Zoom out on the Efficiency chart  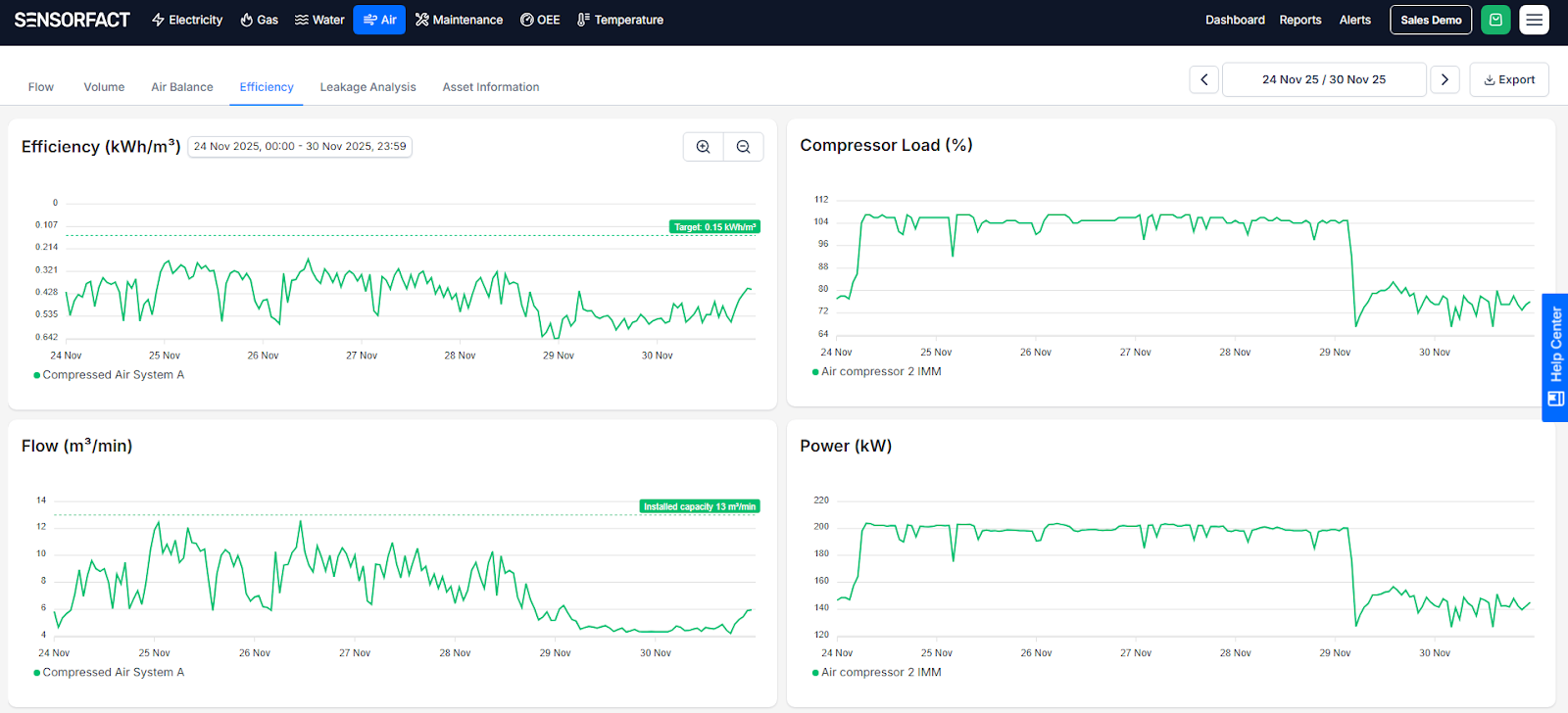coord(744,147)
